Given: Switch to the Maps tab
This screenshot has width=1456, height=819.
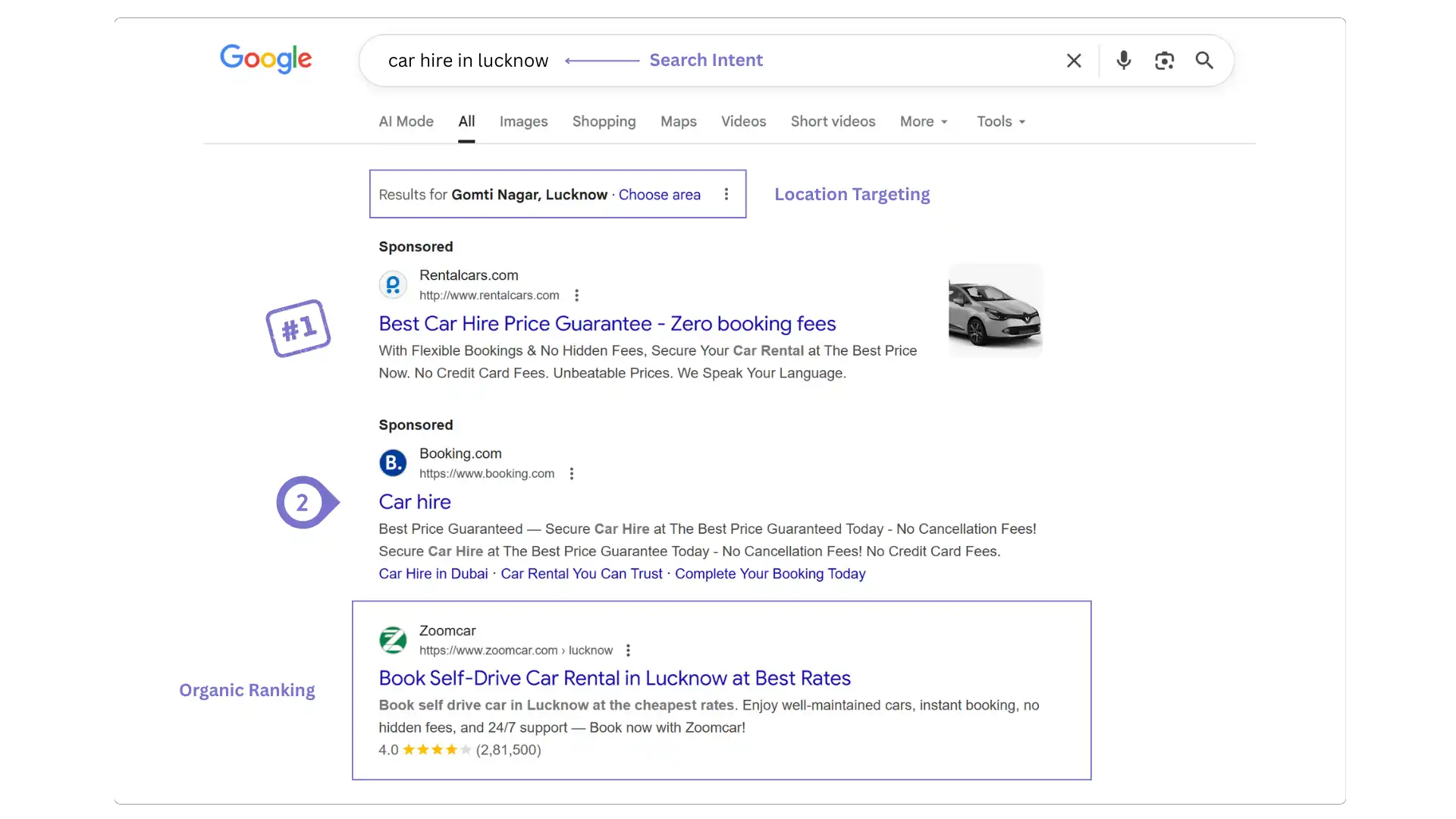Looking at the screenshot, I should pos(677,121).
